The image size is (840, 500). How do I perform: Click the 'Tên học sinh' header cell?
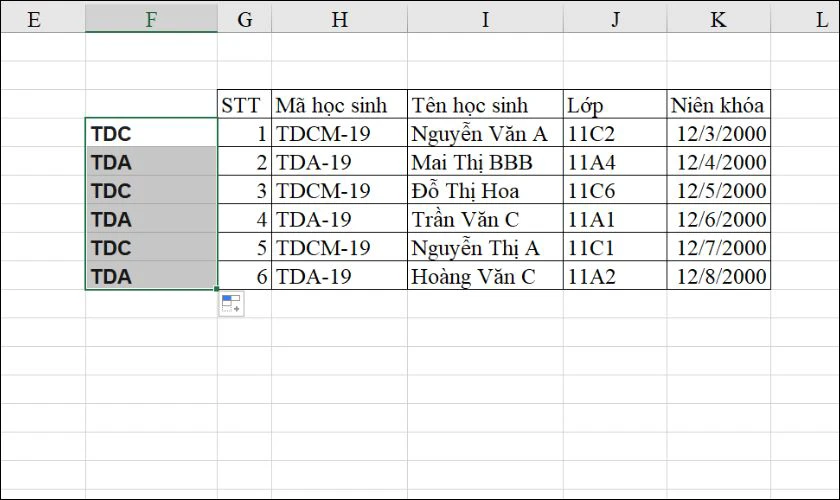485,104
